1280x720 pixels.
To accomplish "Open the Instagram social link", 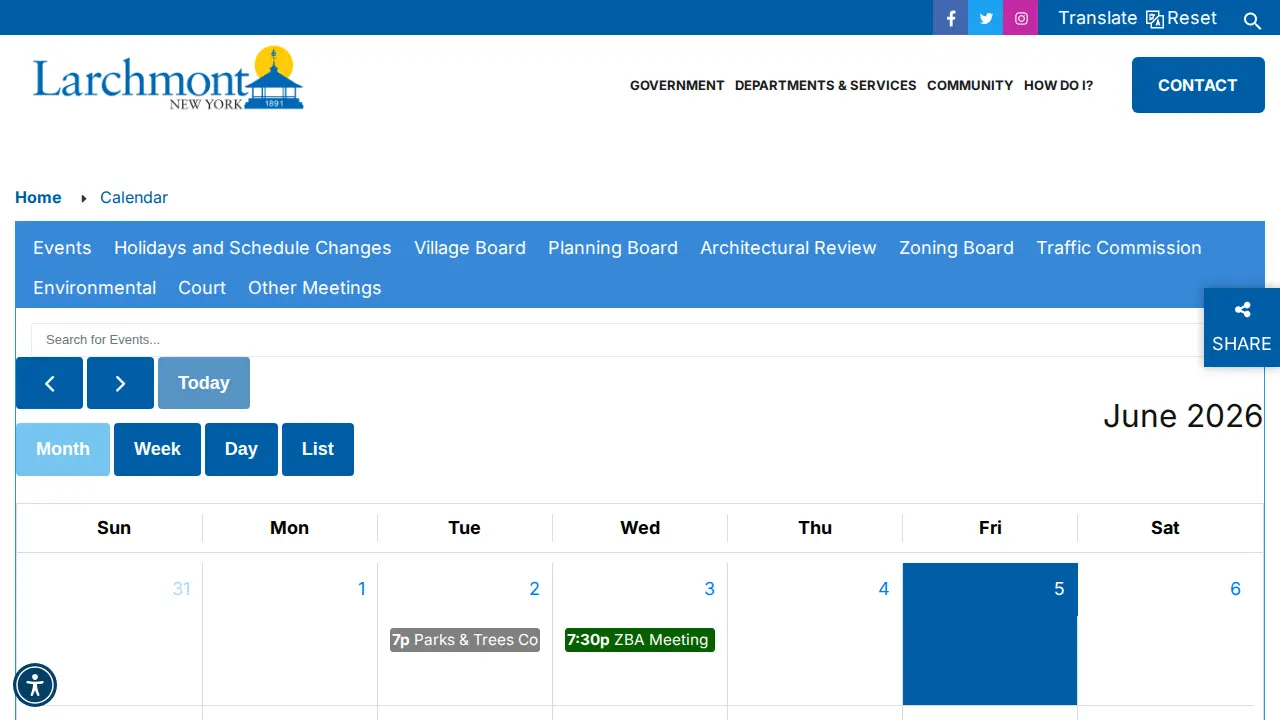I will 1021,18.
